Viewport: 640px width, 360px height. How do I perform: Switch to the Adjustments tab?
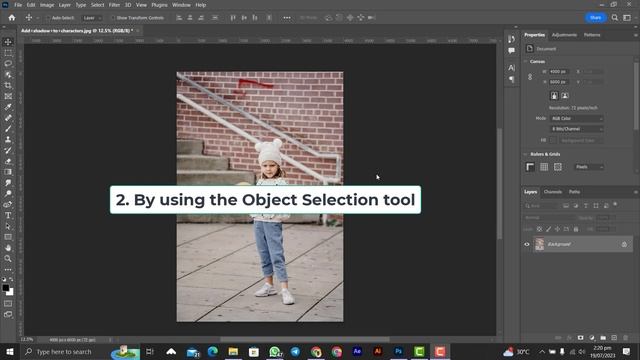click(564, 35)
